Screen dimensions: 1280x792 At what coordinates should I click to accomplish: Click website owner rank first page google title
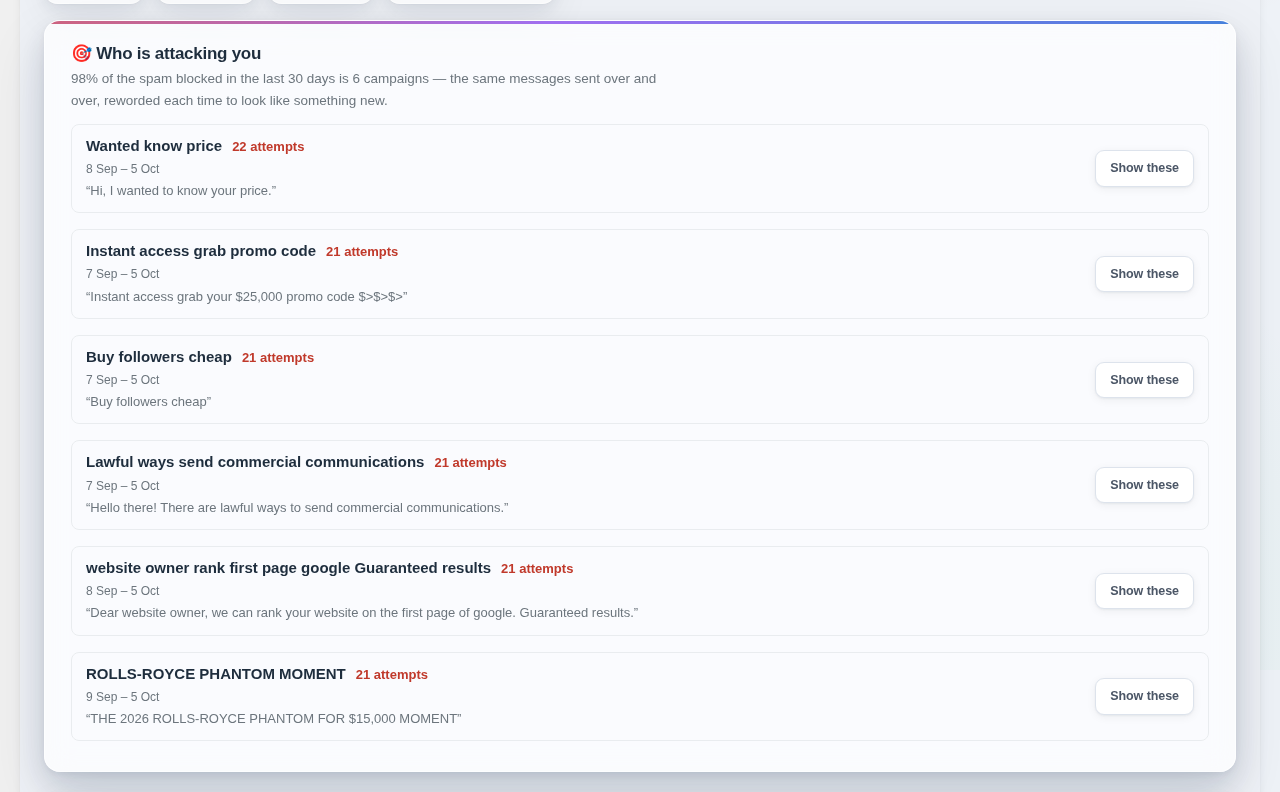288,568
